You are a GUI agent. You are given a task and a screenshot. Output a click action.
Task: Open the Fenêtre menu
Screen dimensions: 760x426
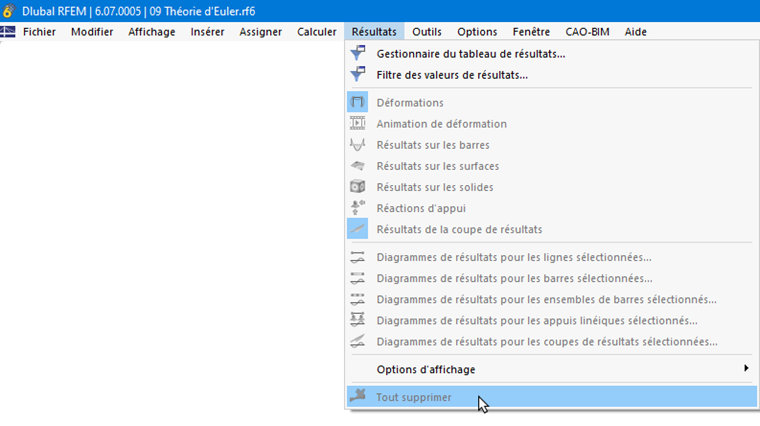(531, 32)
